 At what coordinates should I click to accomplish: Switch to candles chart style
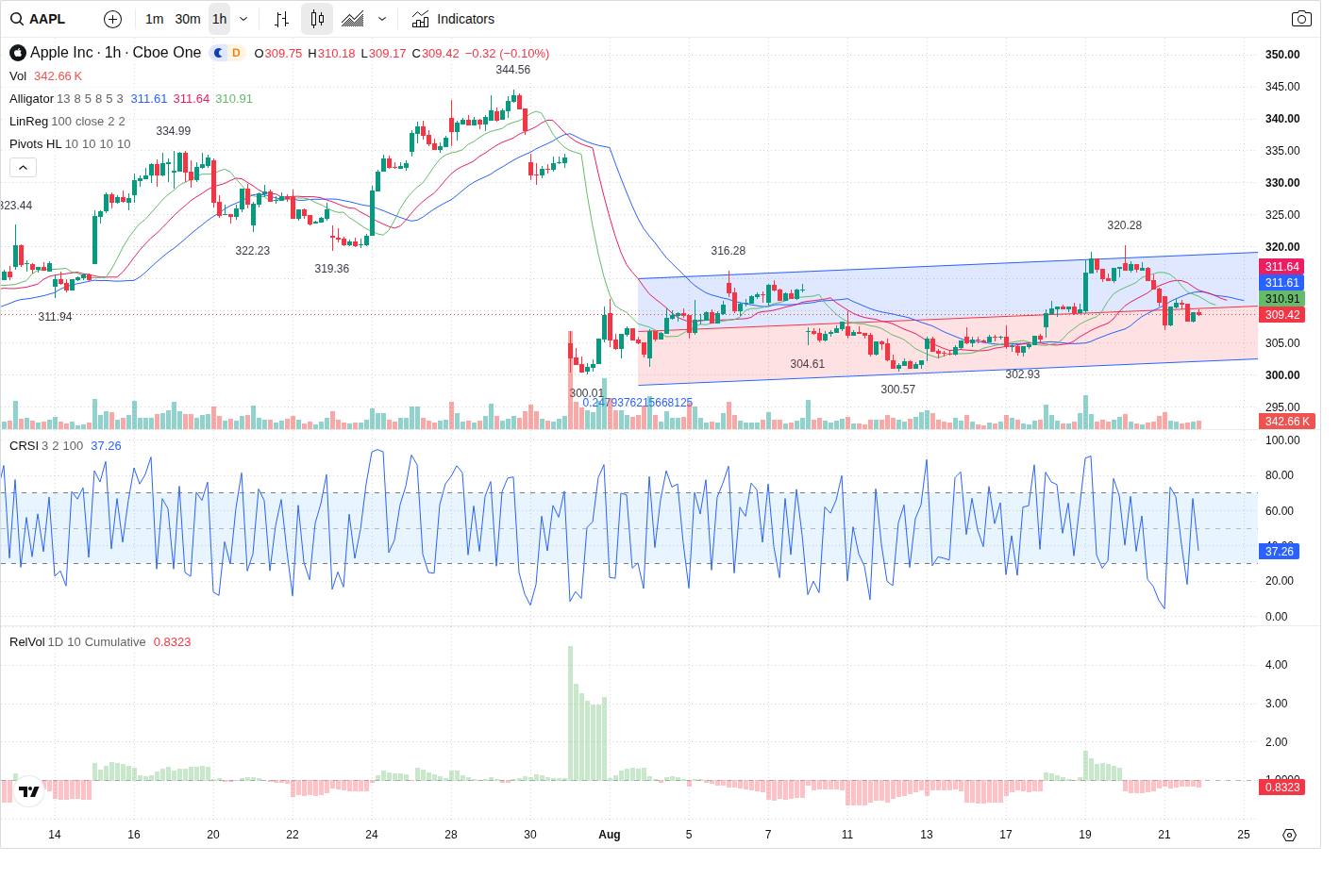click(x=317, y=19)
